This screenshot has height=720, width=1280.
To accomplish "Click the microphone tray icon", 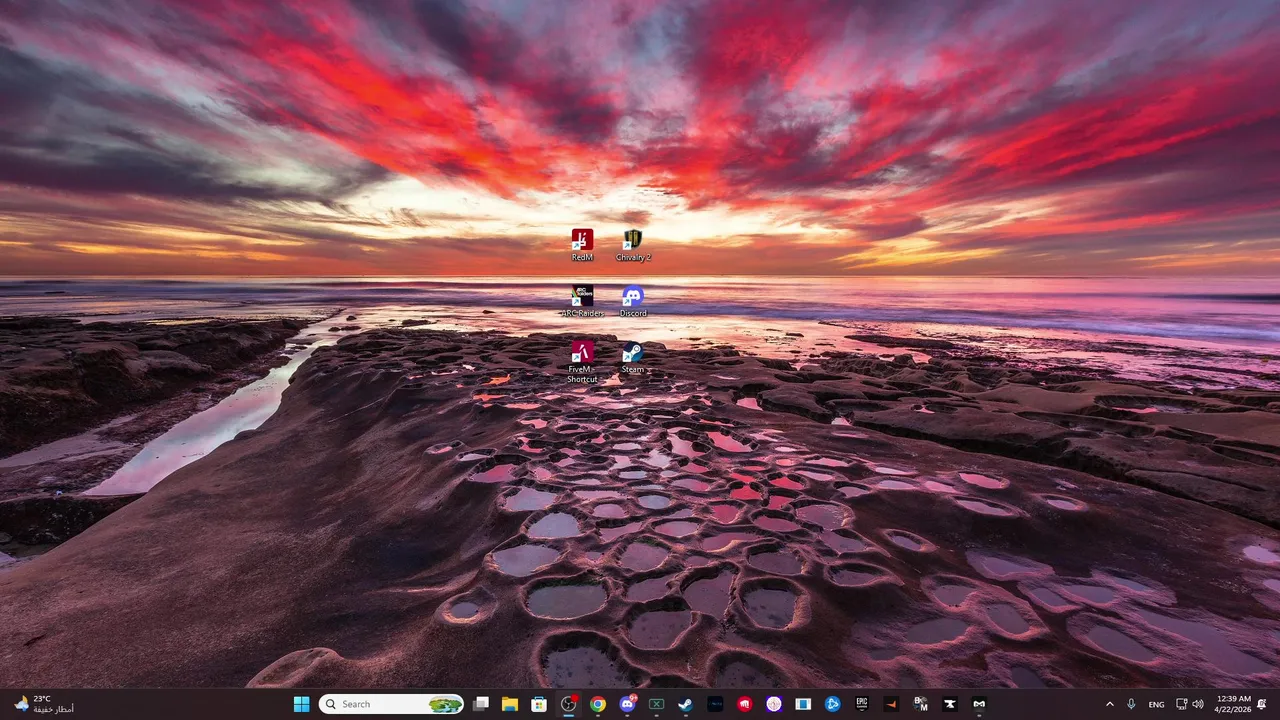I will [x=1131, y=704].
